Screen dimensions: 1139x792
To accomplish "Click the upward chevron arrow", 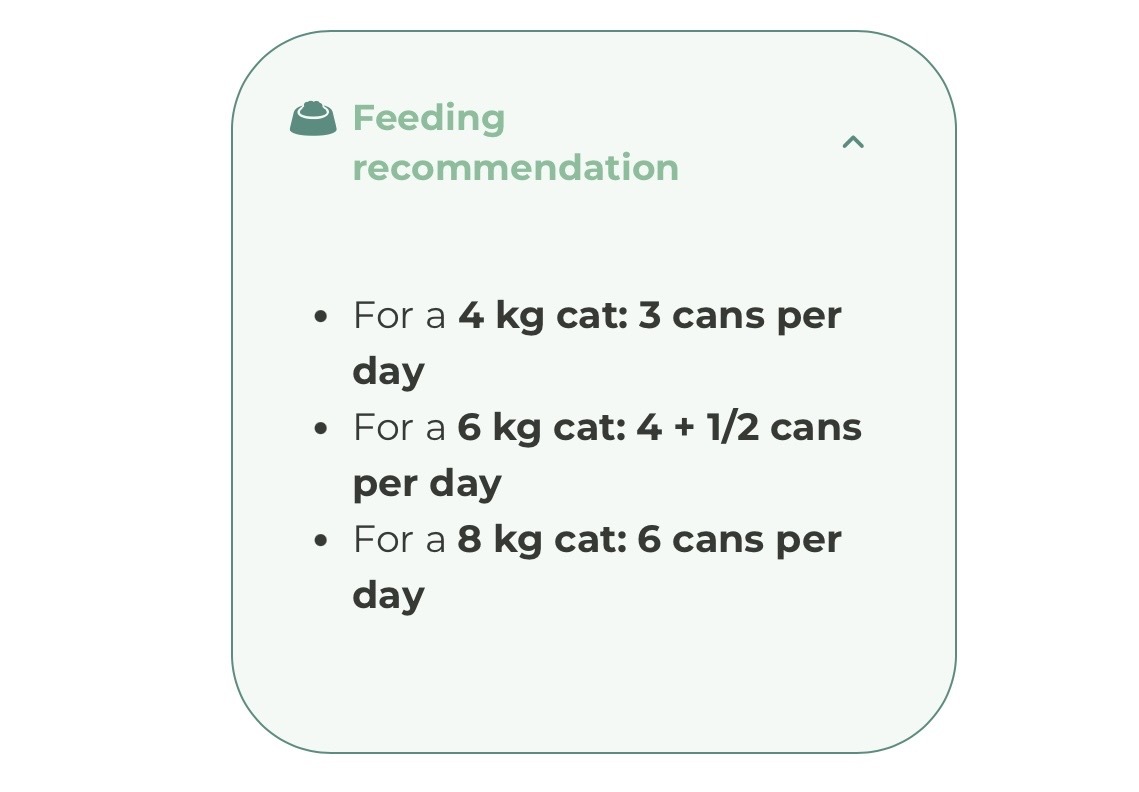I will tap(852, 142).
